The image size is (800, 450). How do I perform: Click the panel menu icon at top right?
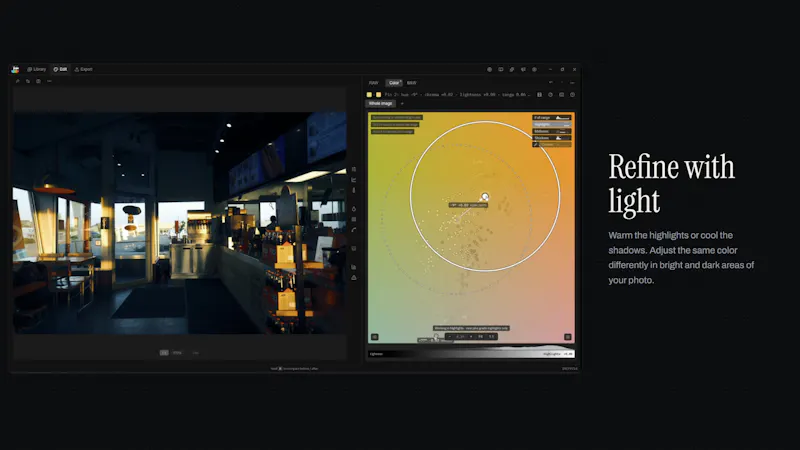[x=572, y=83]
